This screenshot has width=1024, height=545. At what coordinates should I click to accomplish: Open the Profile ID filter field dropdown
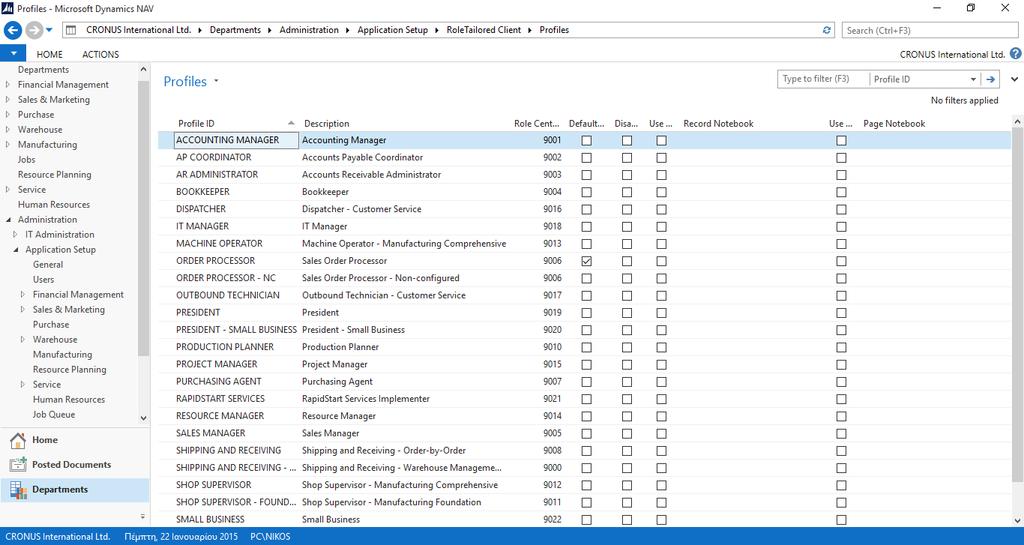coord(972,79)
